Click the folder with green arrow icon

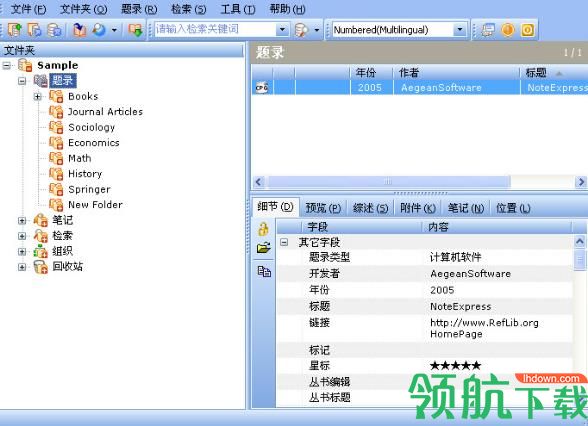point(135,30)
